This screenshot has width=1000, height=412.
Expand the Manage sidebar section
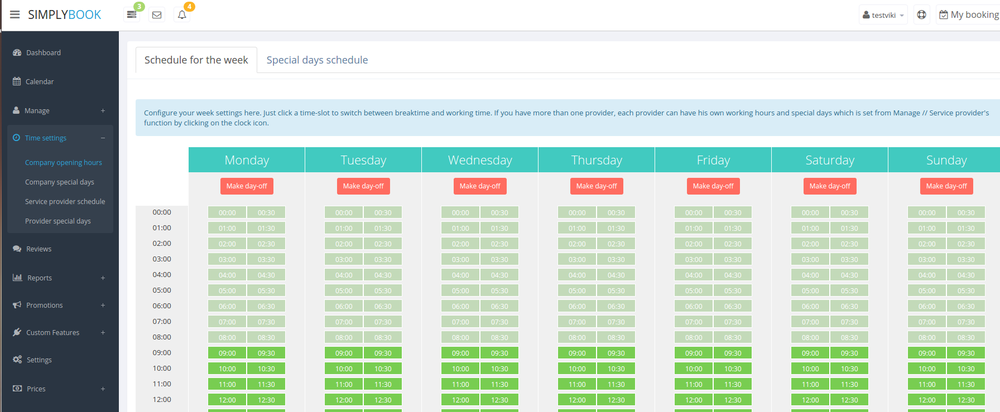(x=103, y=110)
